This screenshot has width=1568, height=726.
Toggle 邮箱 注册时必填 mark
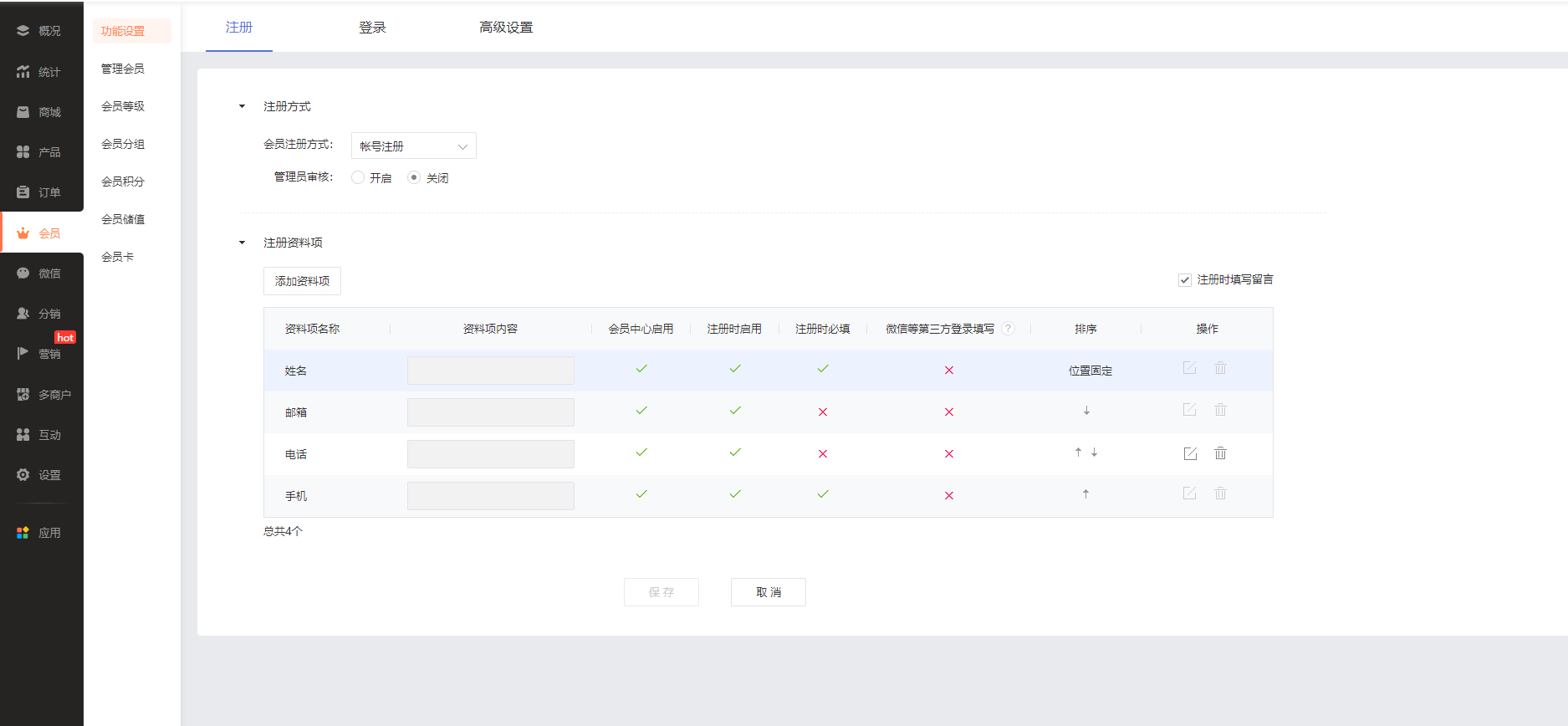pyautogui.click(x=823, y=412)
